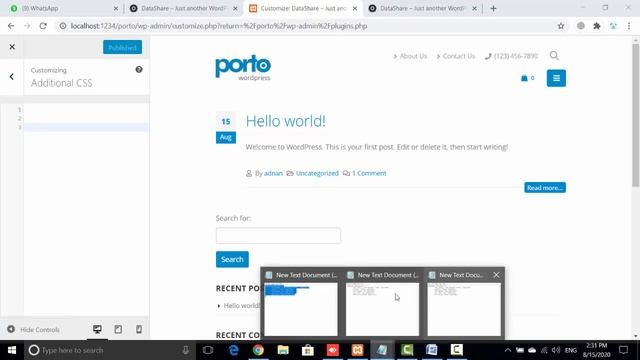Open Hello world! under Recent Posts
The width and height of the screenshot is (640, 360).
coord(241,305)
